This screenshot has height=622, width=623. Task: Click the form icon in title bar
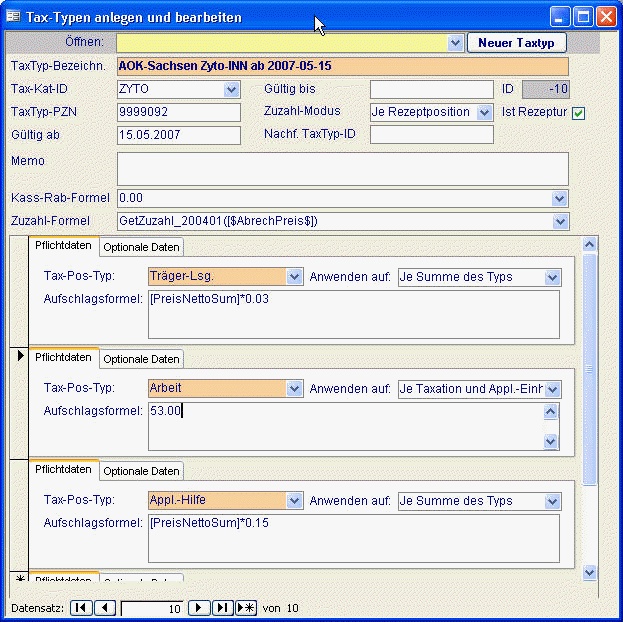13,17
